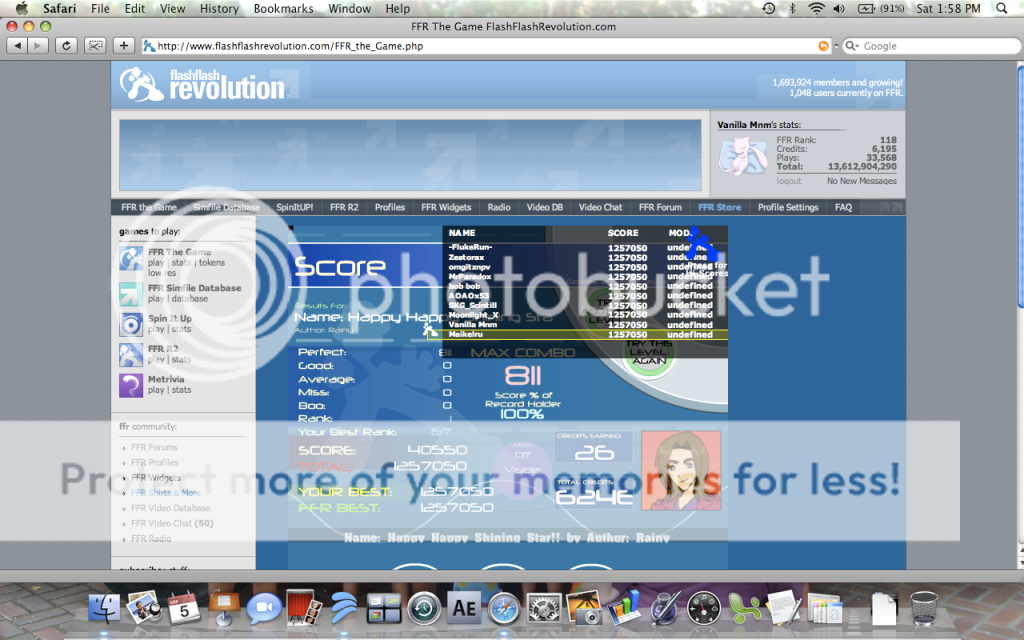1024x640 pixels.
Task: Open the History menu
Action: [x=218, y=9]
